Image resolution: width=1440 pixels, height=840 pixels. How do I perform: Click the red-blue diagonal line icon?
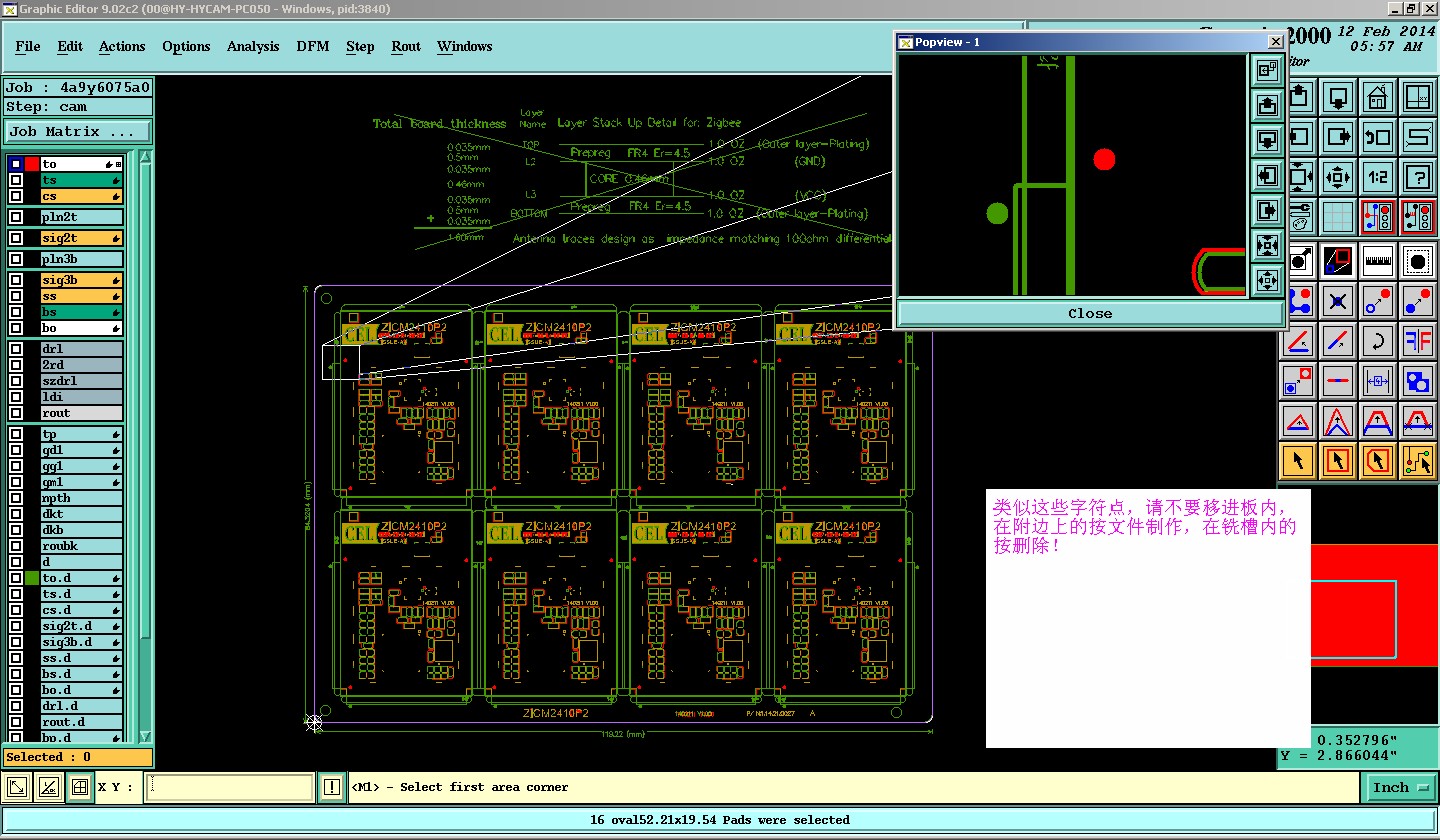[x=1338, y=340]
